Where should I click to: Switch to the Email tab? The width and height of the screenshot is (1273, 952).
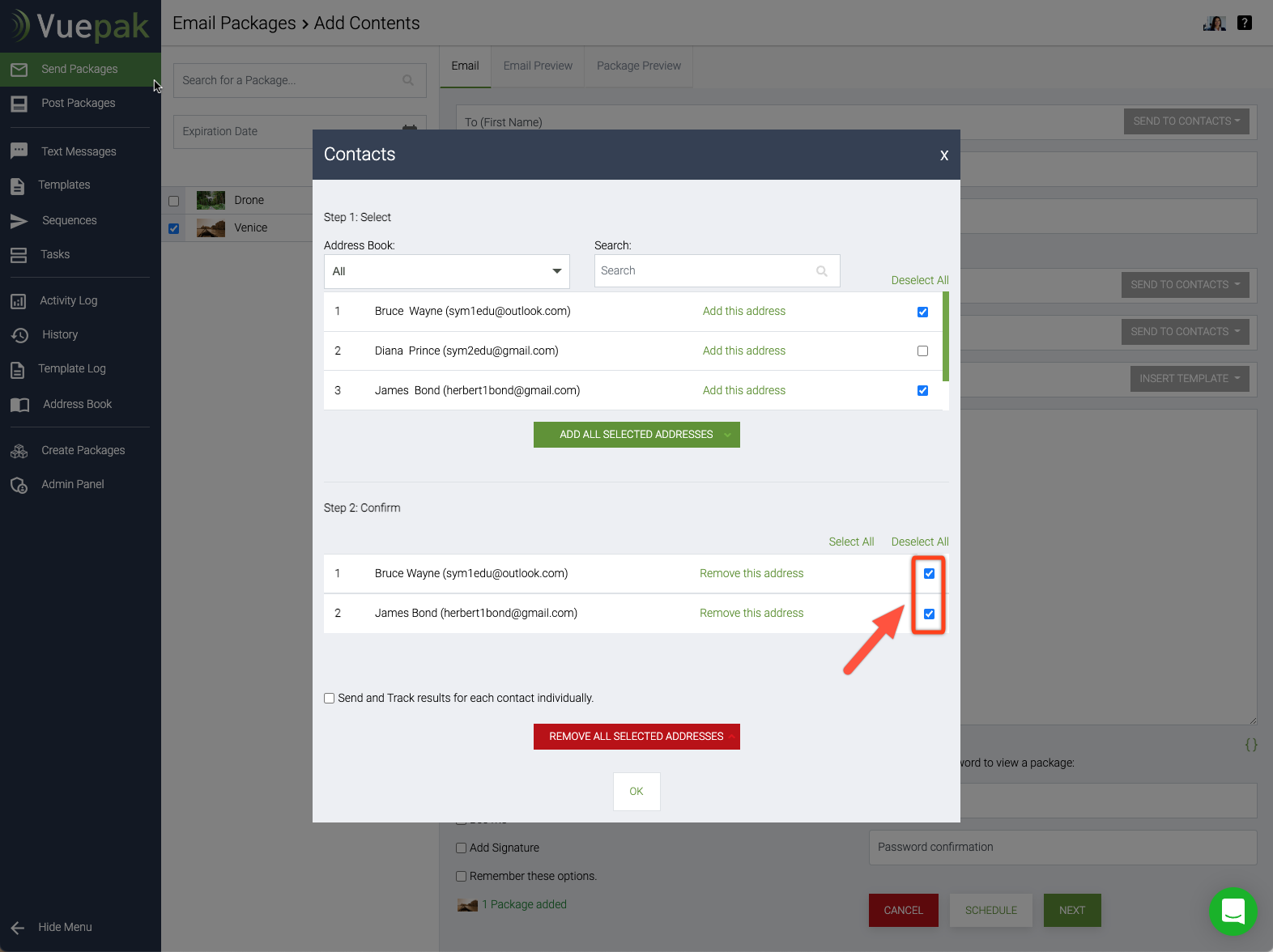(465, 66)
